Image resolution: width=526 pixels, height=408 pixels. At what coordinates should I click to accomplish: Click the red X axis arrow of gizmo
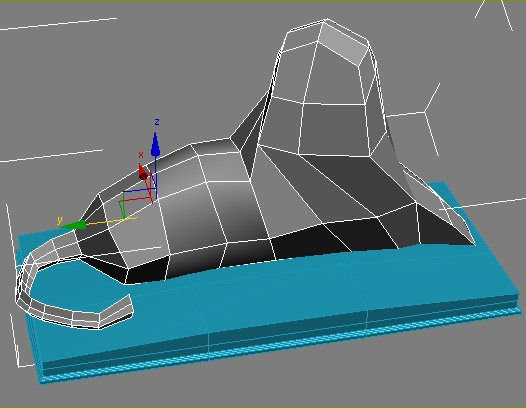tap(143, 172)
